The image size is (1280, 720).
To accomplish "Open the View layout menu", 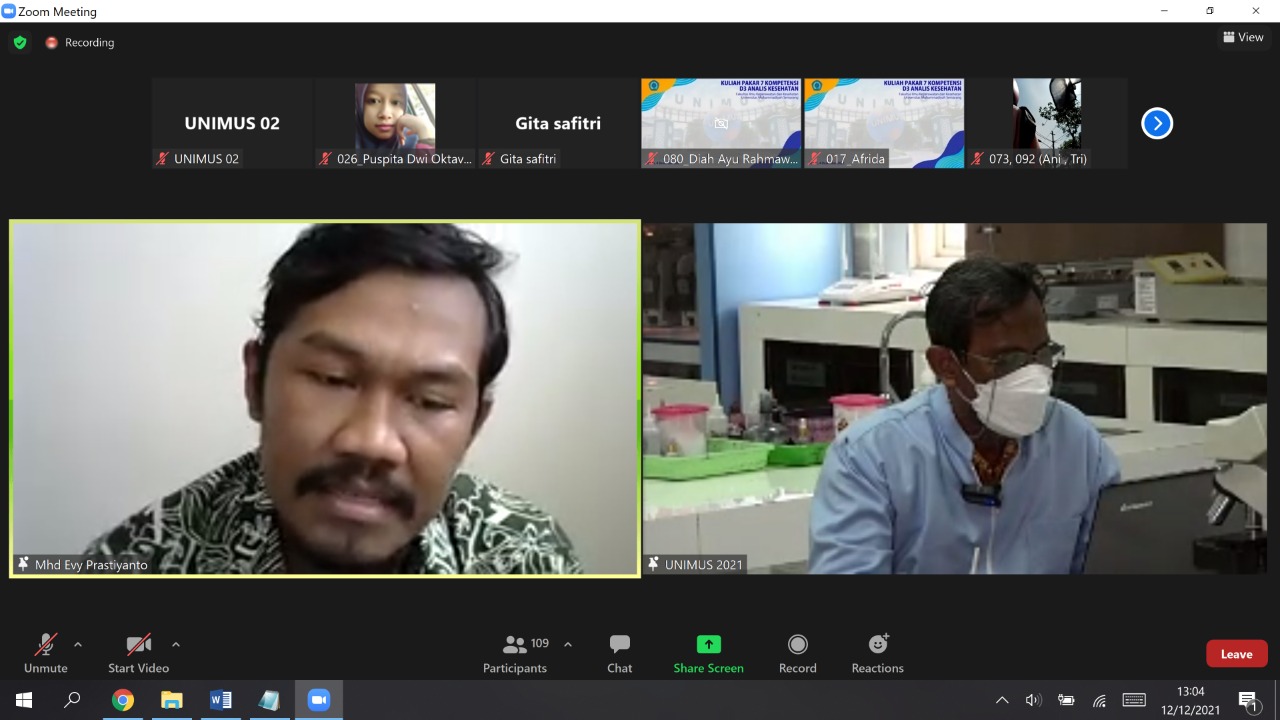I will (1243, 37).
